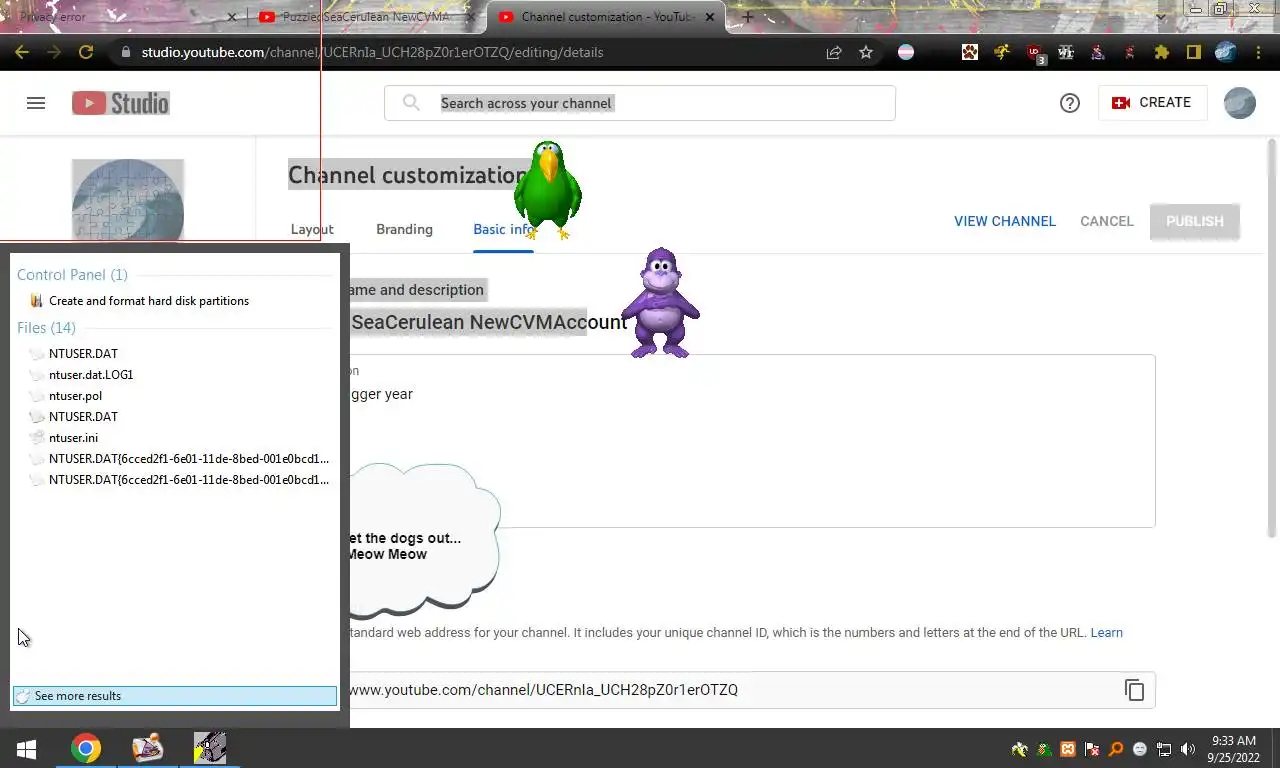Click the orange XAMPP tray icon
Image resolution: width=1280 pixels, height=768 pixels.
(x=1068, y=749)
